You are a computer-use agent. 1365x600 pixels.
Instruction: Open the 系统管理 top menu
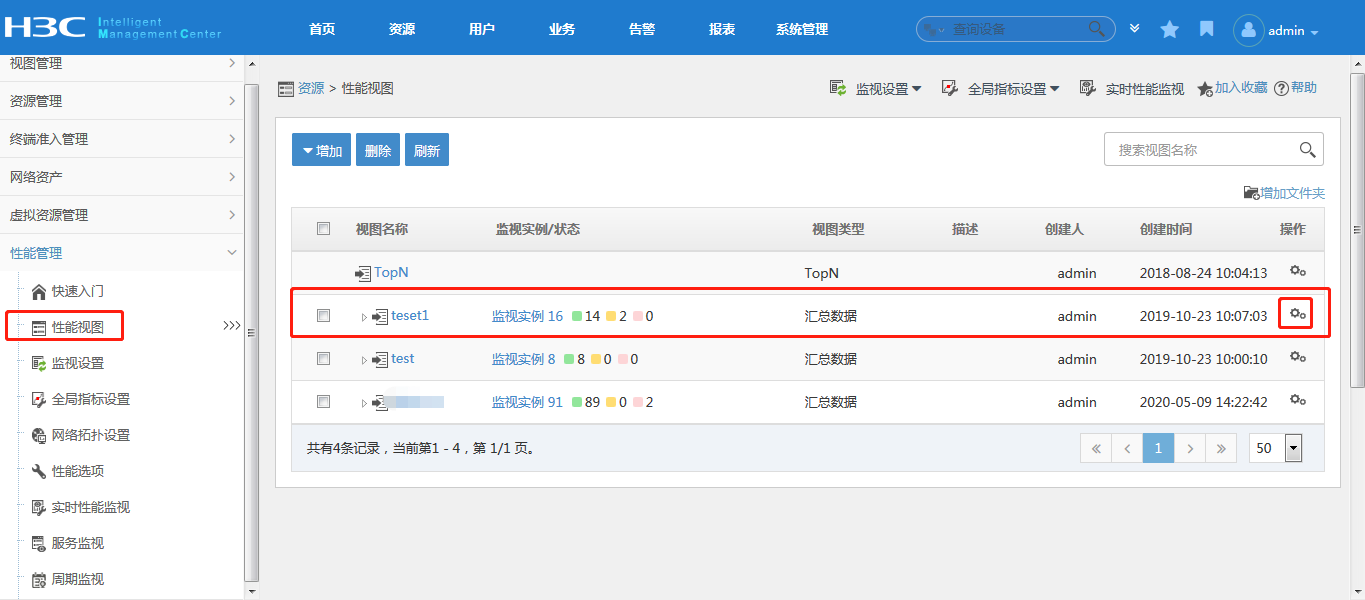click(x=802, y=30)
